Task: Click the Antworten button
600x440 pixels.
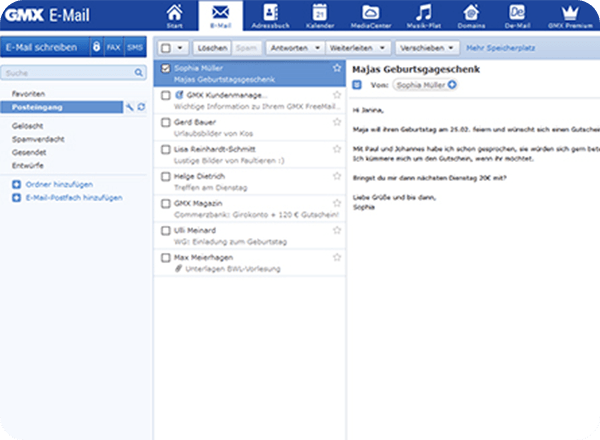Action: (289, 48)
